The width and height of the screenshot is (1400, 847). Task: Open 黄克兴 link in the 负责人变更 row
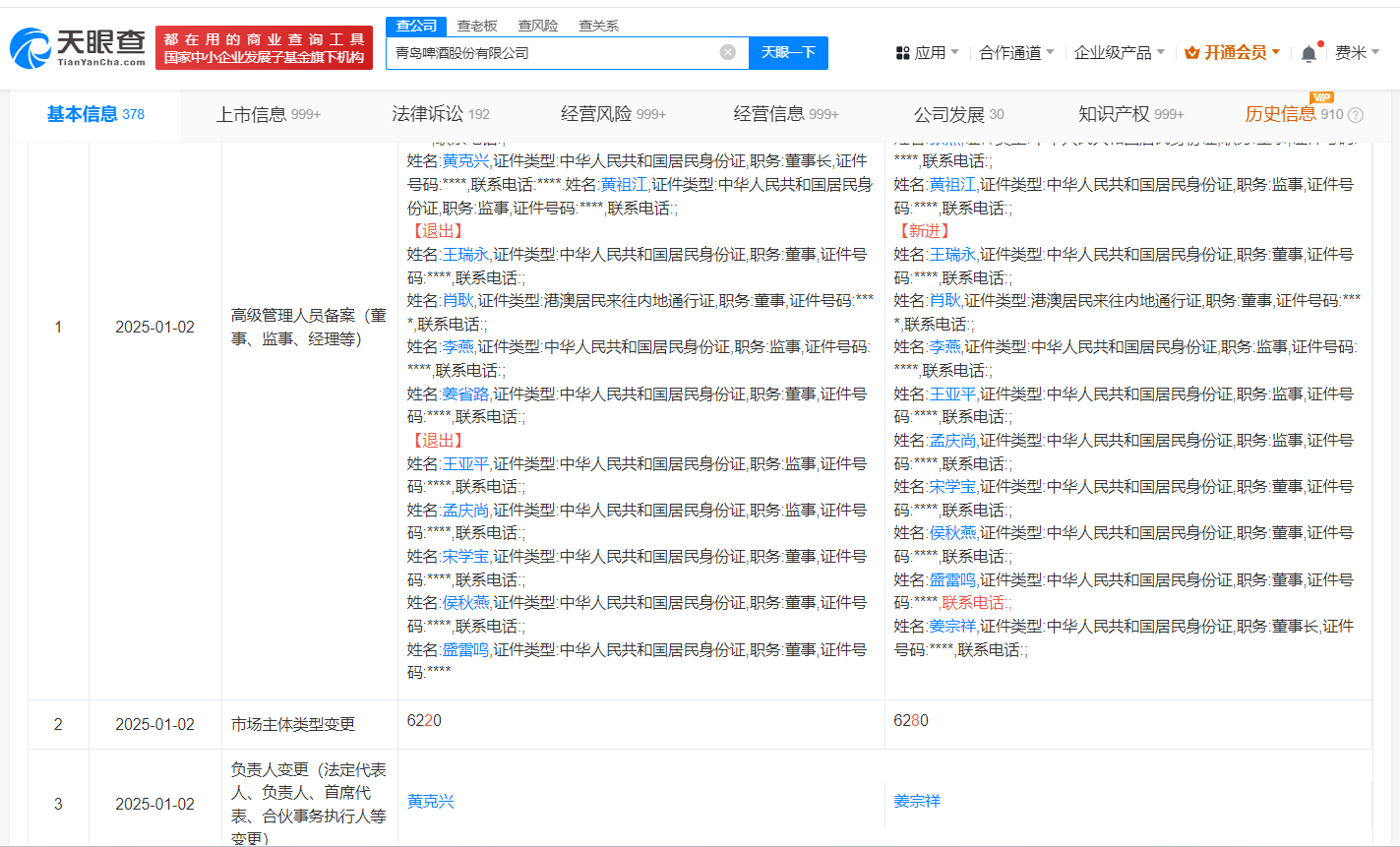click(x=431, y=802)
